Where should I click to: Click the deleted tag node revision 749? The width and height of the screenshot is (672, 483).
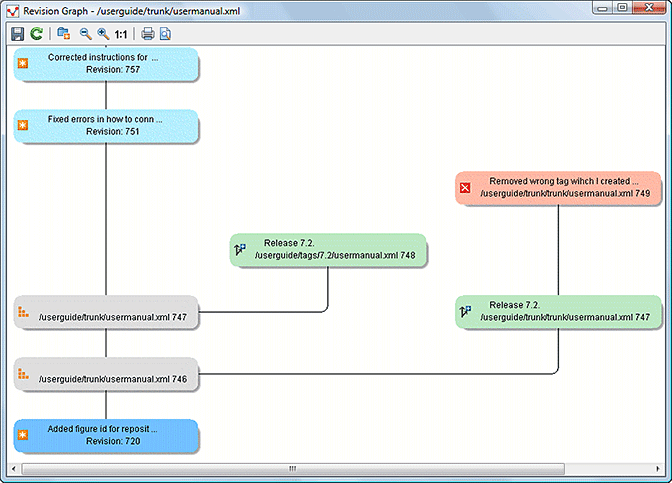(557, 187)
